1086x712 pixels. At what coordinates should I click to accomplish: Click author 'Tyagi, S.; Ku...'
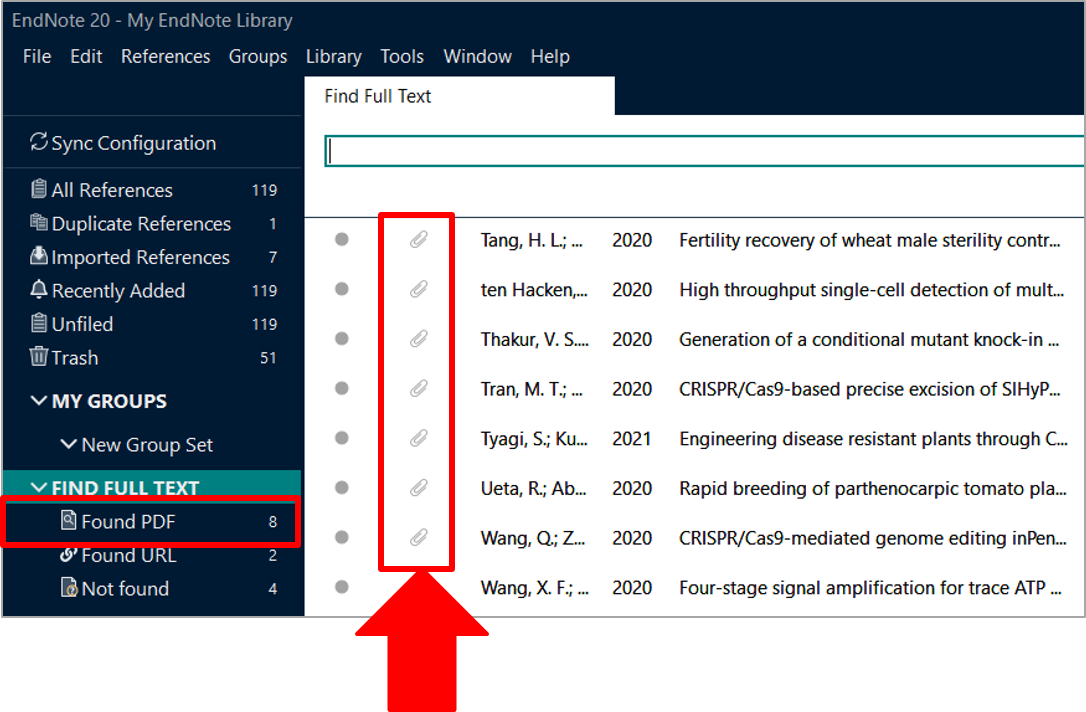coord(534,439)
